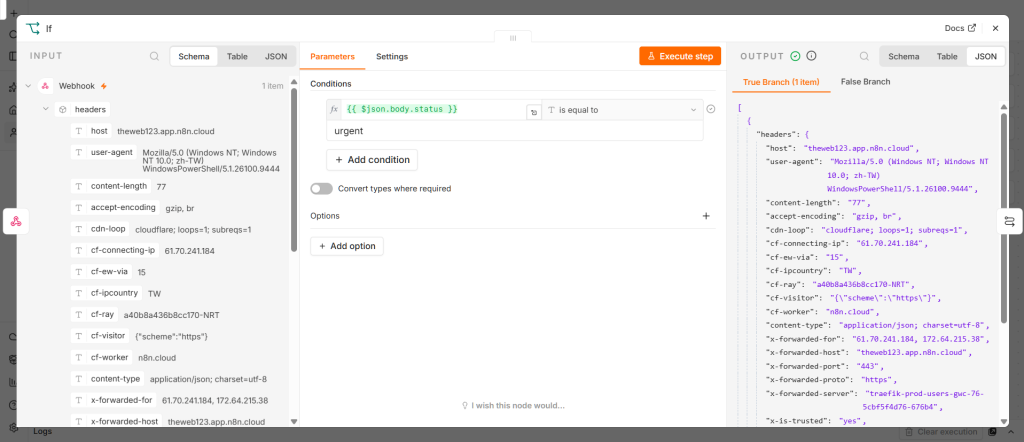Select output Schema view
1024x442 pixels.
click(904, 56)
